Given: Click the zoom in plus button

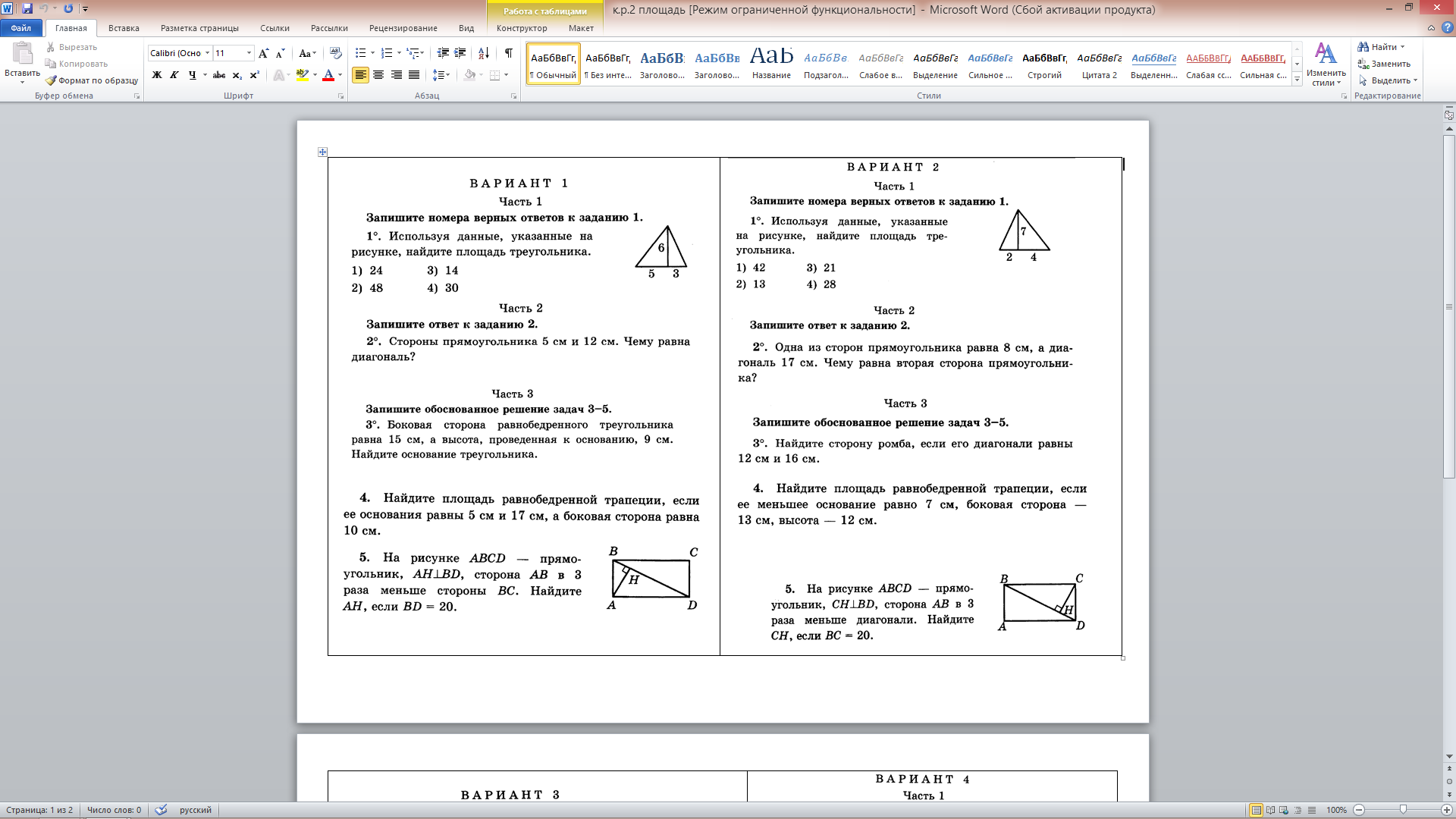Looking at the screenshot, I should pyautogui.click(x=1446, y=810).
